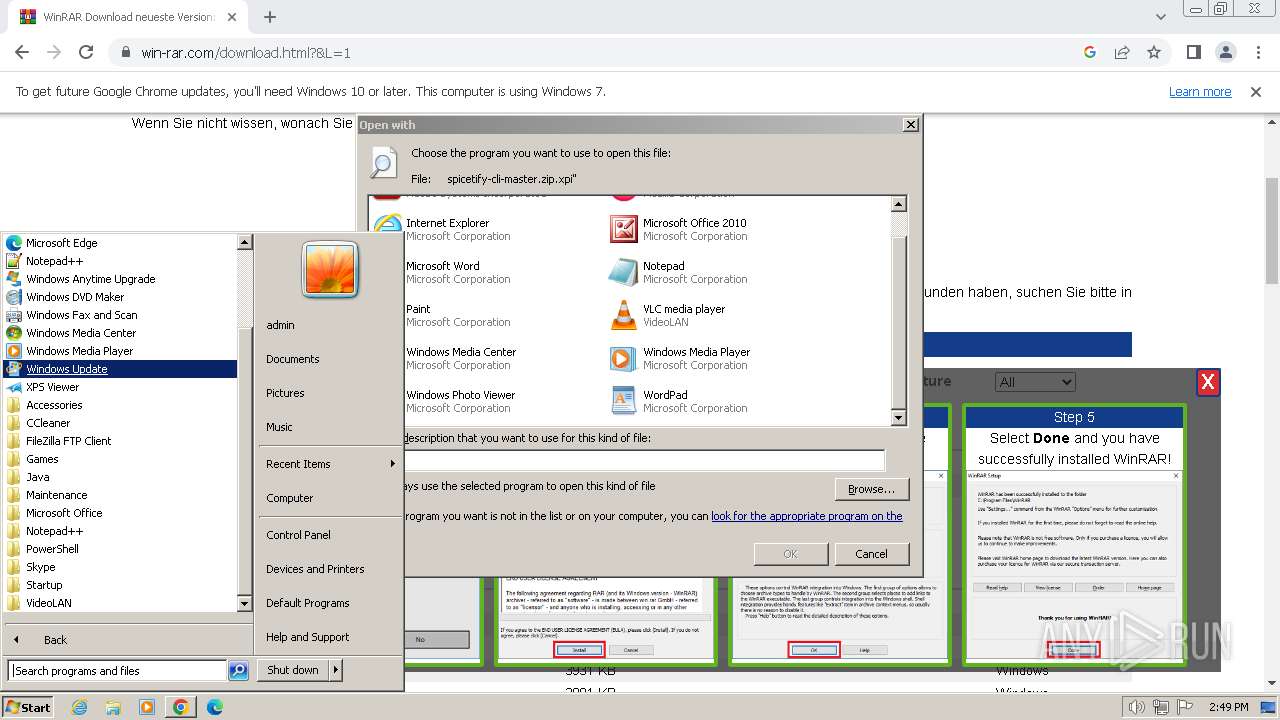Close the WinRAR install steps overlay

(x=1208, y=382)
